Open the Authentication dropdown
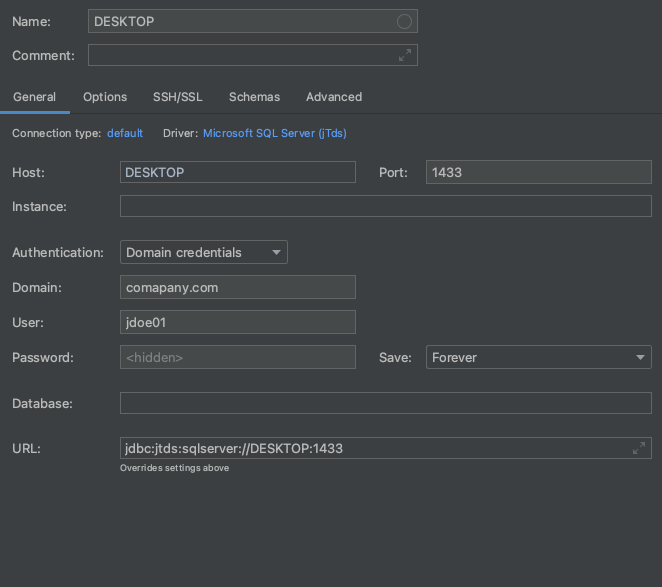The image size is (662, 587). 204,252
